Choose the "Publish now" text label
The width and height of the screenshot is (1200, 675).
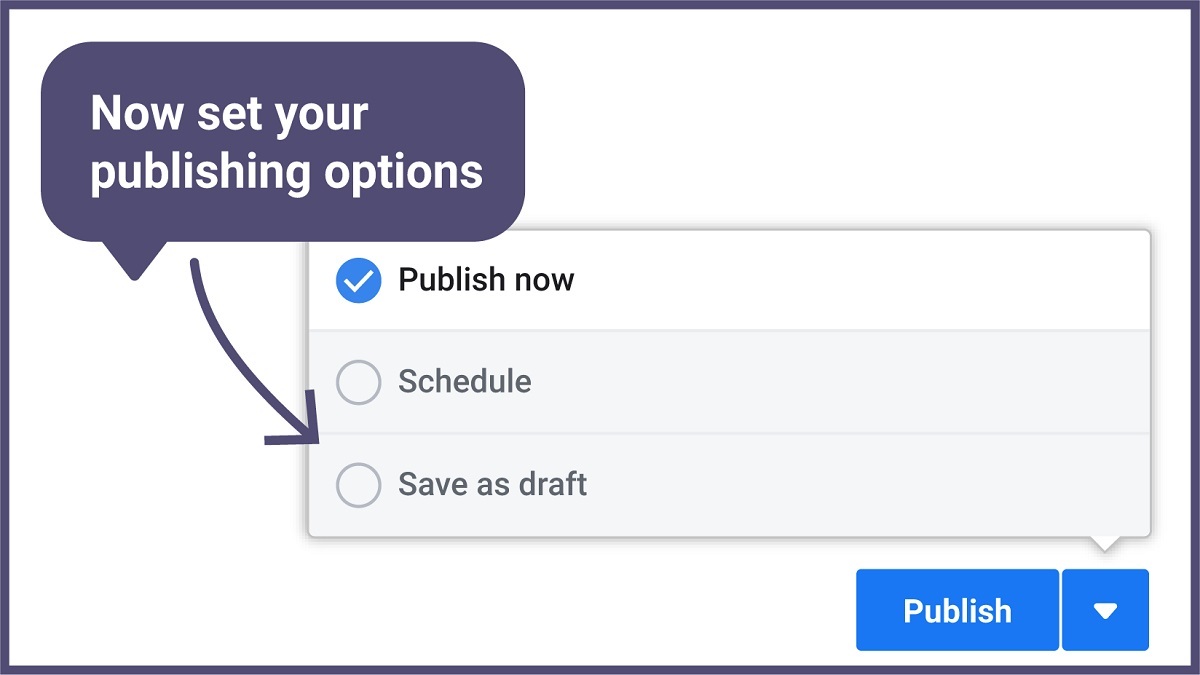486,279
